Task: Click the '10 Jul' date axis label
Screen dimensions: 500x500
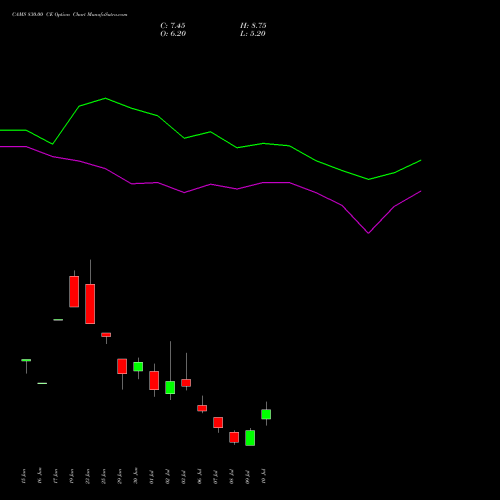Action: pos(264,476)
